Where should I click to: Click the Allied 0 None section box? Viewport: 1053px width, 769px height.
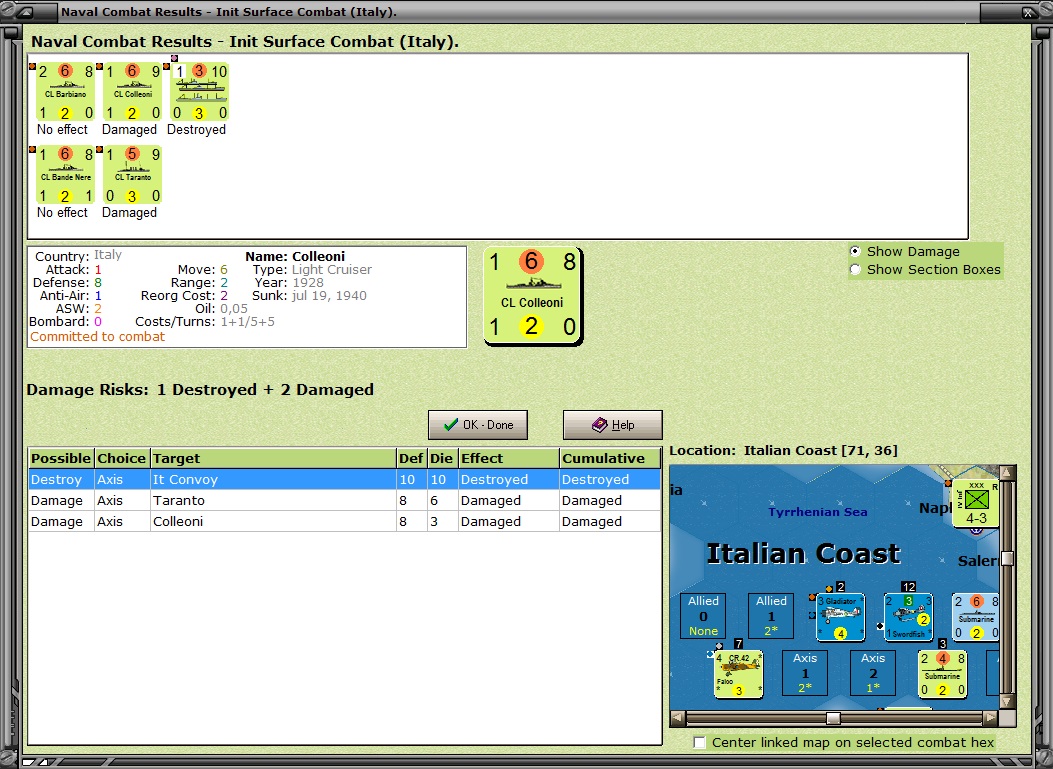pyautogui.click(x=703, y=616)
